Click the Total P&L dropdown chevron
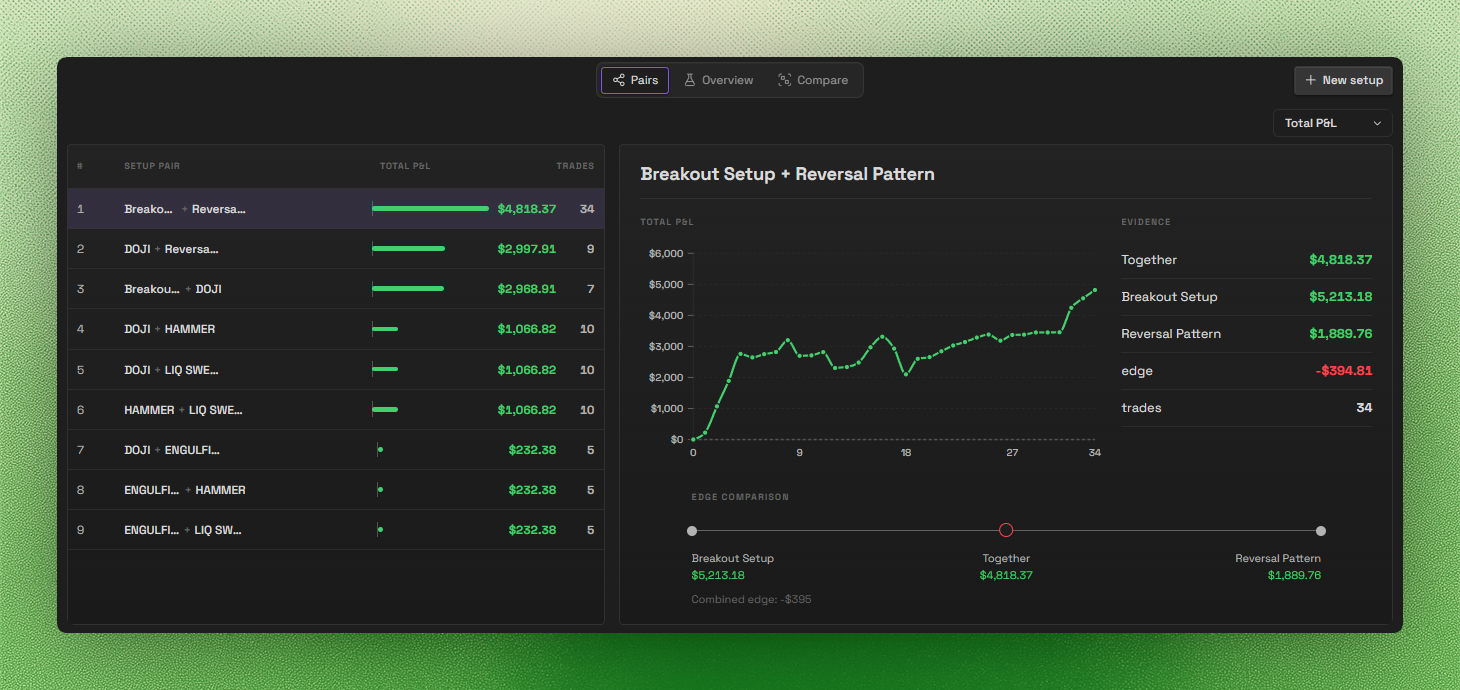 (x=1377, y=123)
